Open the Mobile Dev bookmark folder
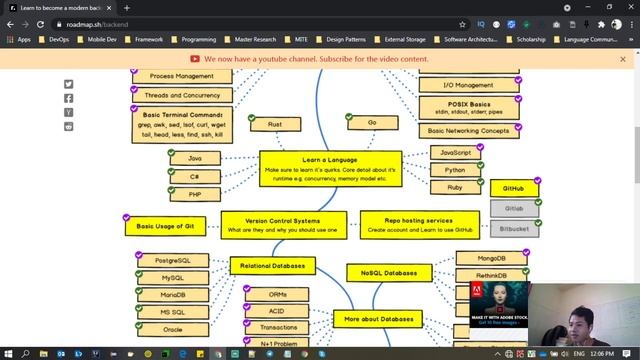The height and width of the screenshot is (360, 640). (97, 40)
